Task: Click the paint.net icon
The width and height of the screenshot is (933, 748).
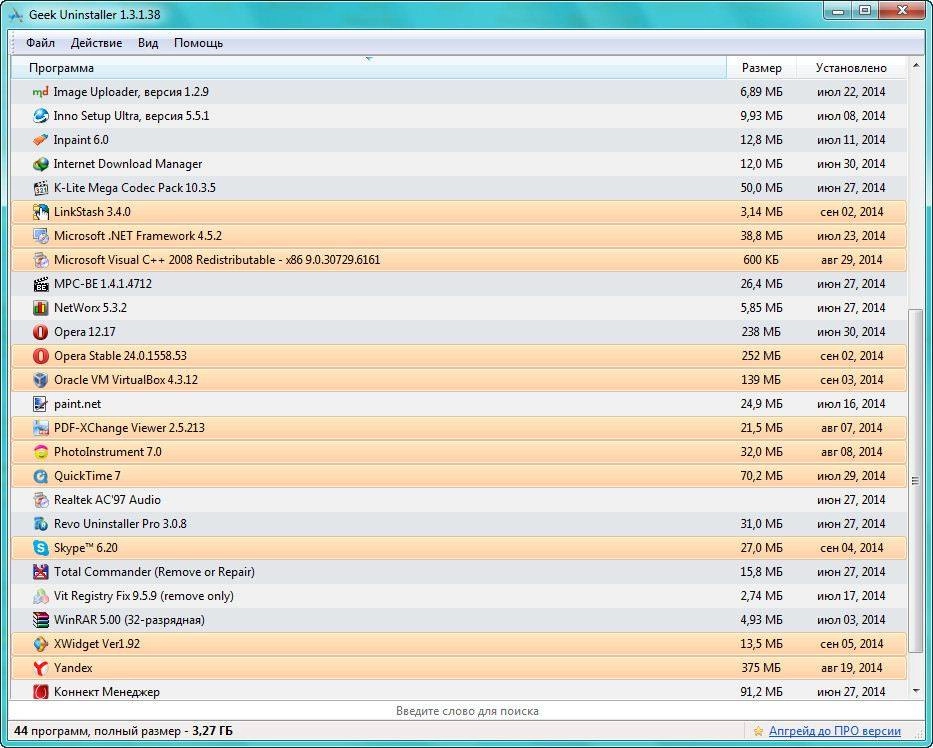Action: [40, 404]
